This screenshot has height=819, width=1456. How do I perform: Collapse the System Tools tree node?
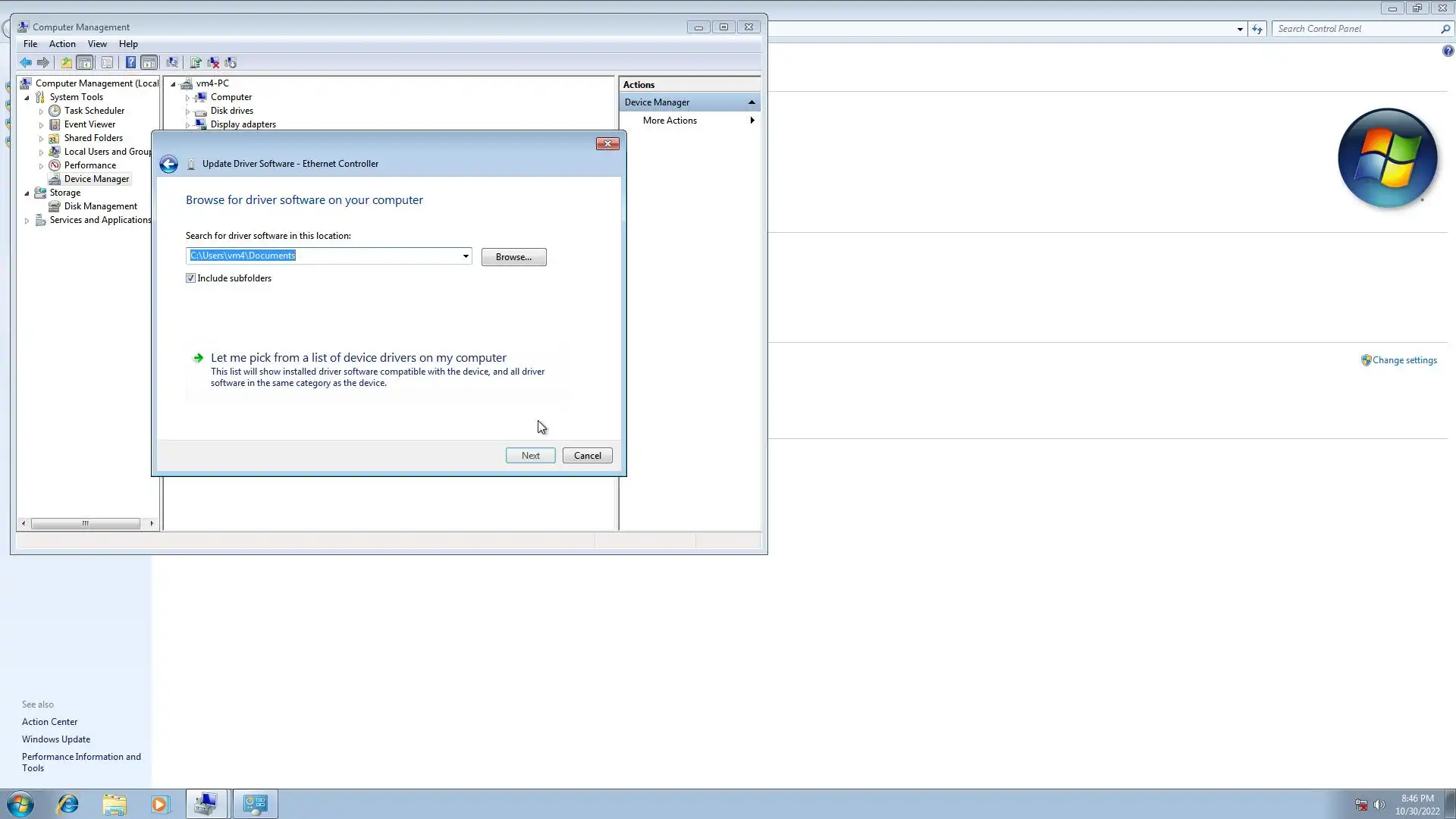click(x=27, y=98)
